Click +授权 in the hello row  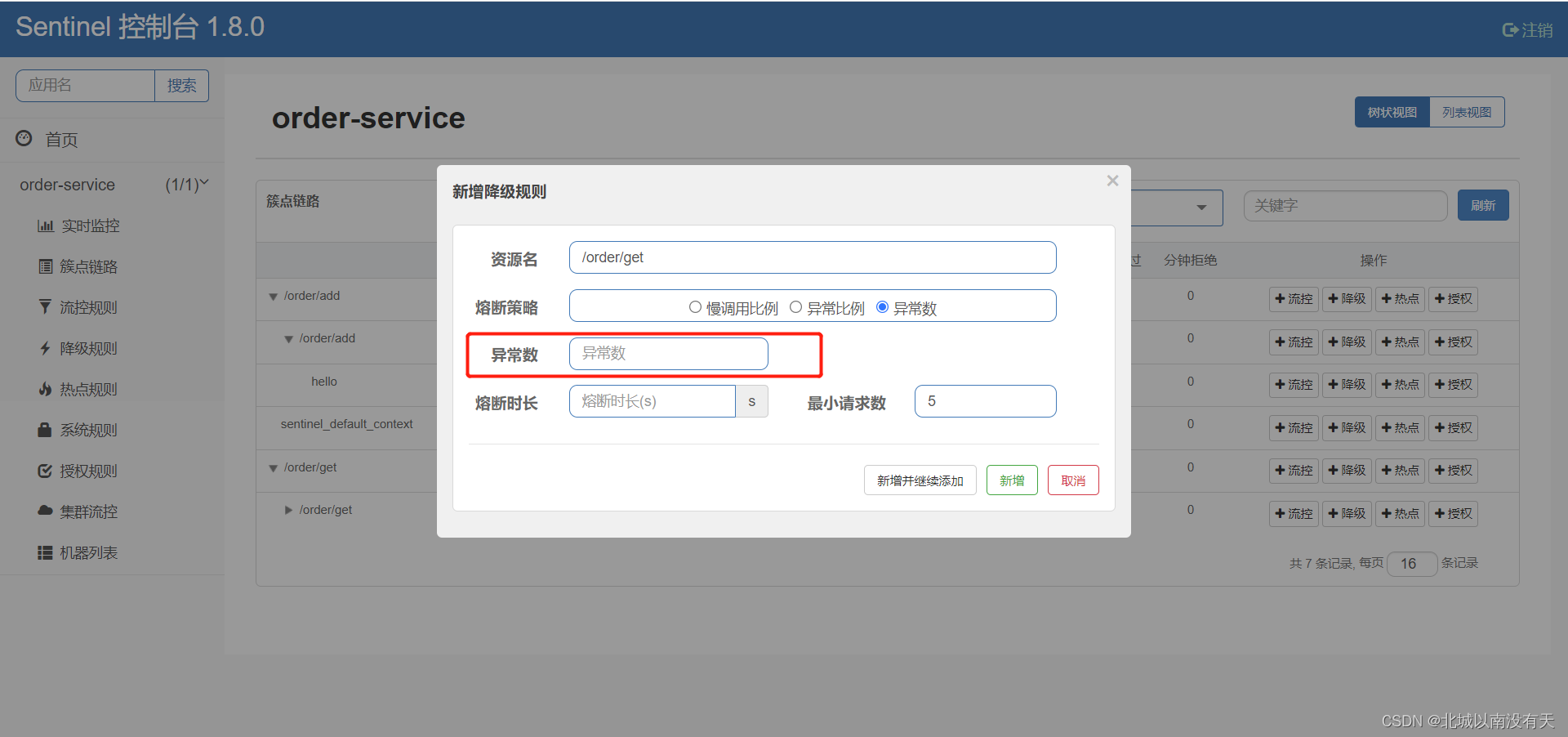(1453, 385)
